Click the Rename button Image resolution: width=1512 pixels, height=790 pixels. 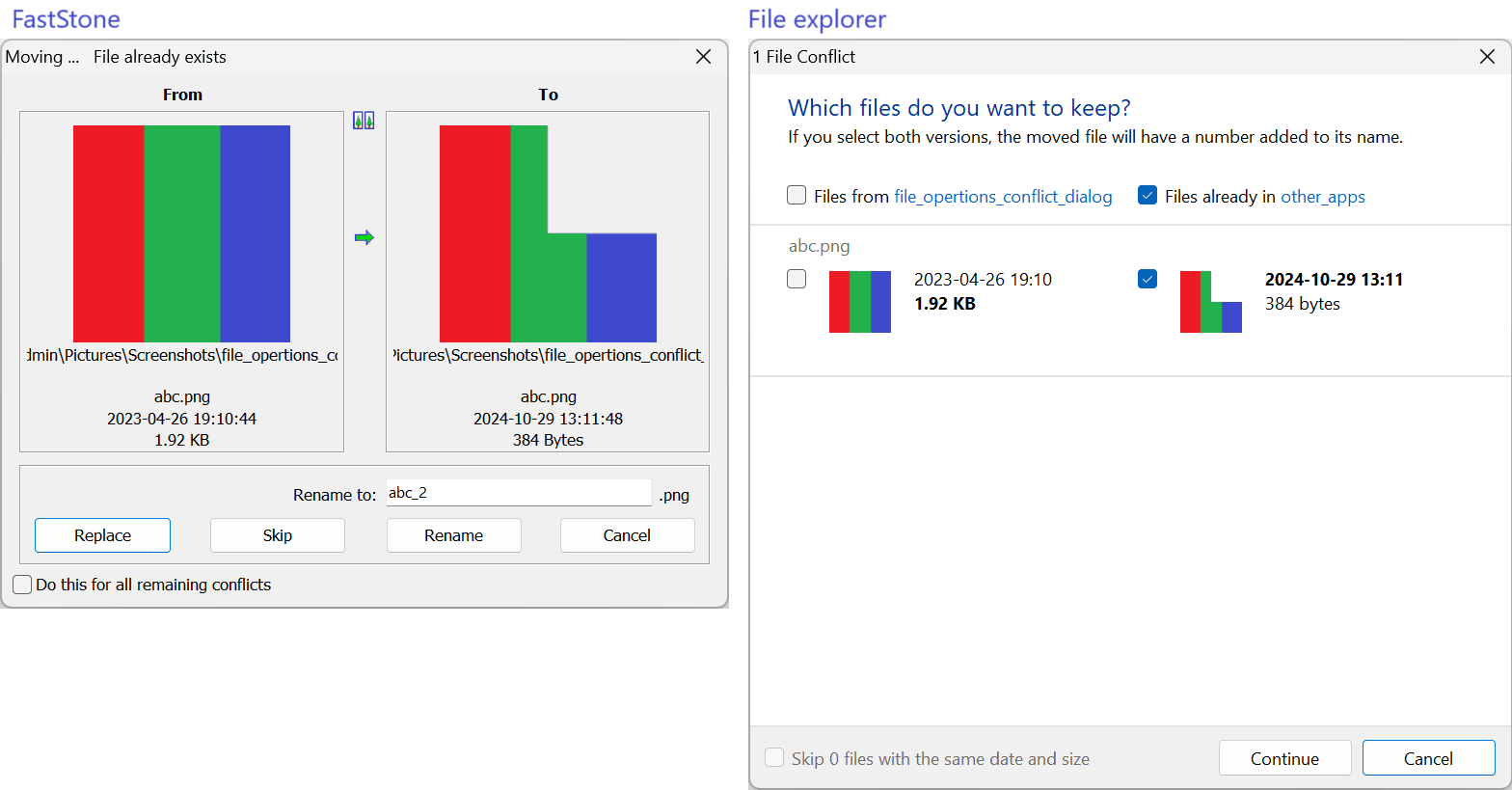coord(453,535)
